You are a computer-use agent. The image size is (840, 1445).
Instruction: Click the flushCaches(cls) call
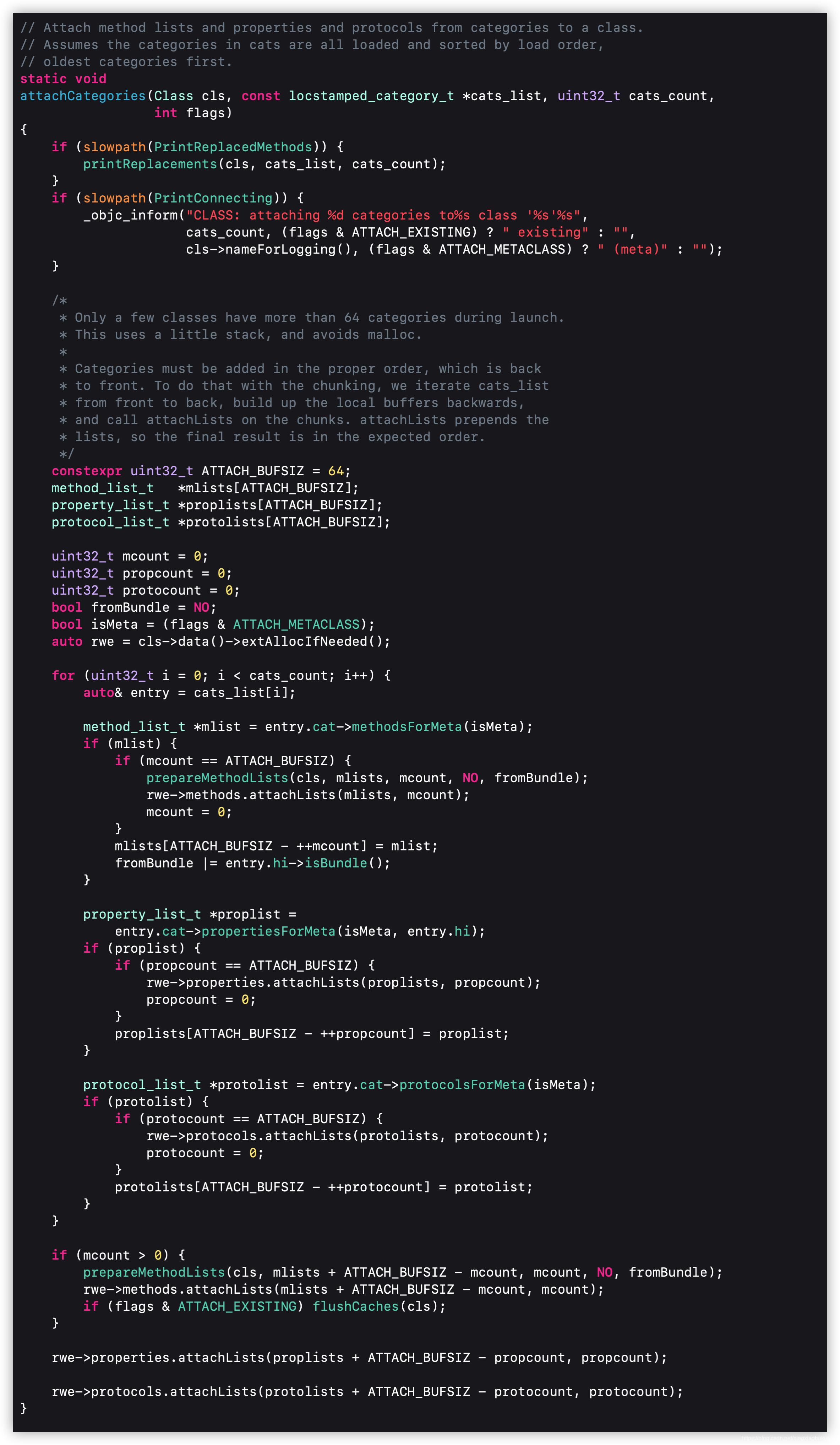point(379,1306)
